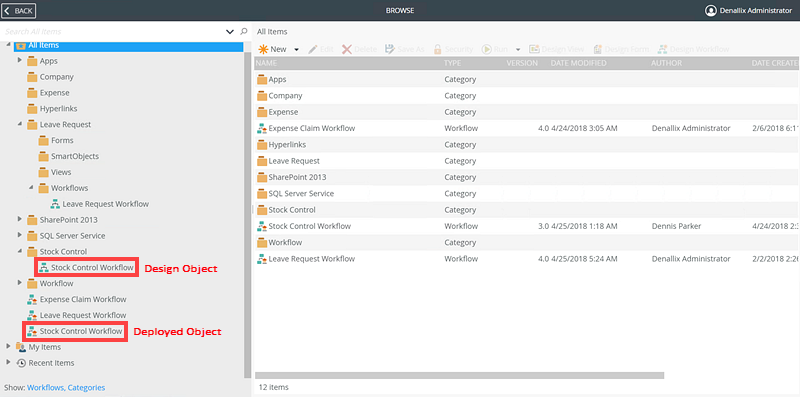The height and width of the screenshot is (397, 800).
Task: Click the Design Workflow toolbar item
Action: click(693, 49)
